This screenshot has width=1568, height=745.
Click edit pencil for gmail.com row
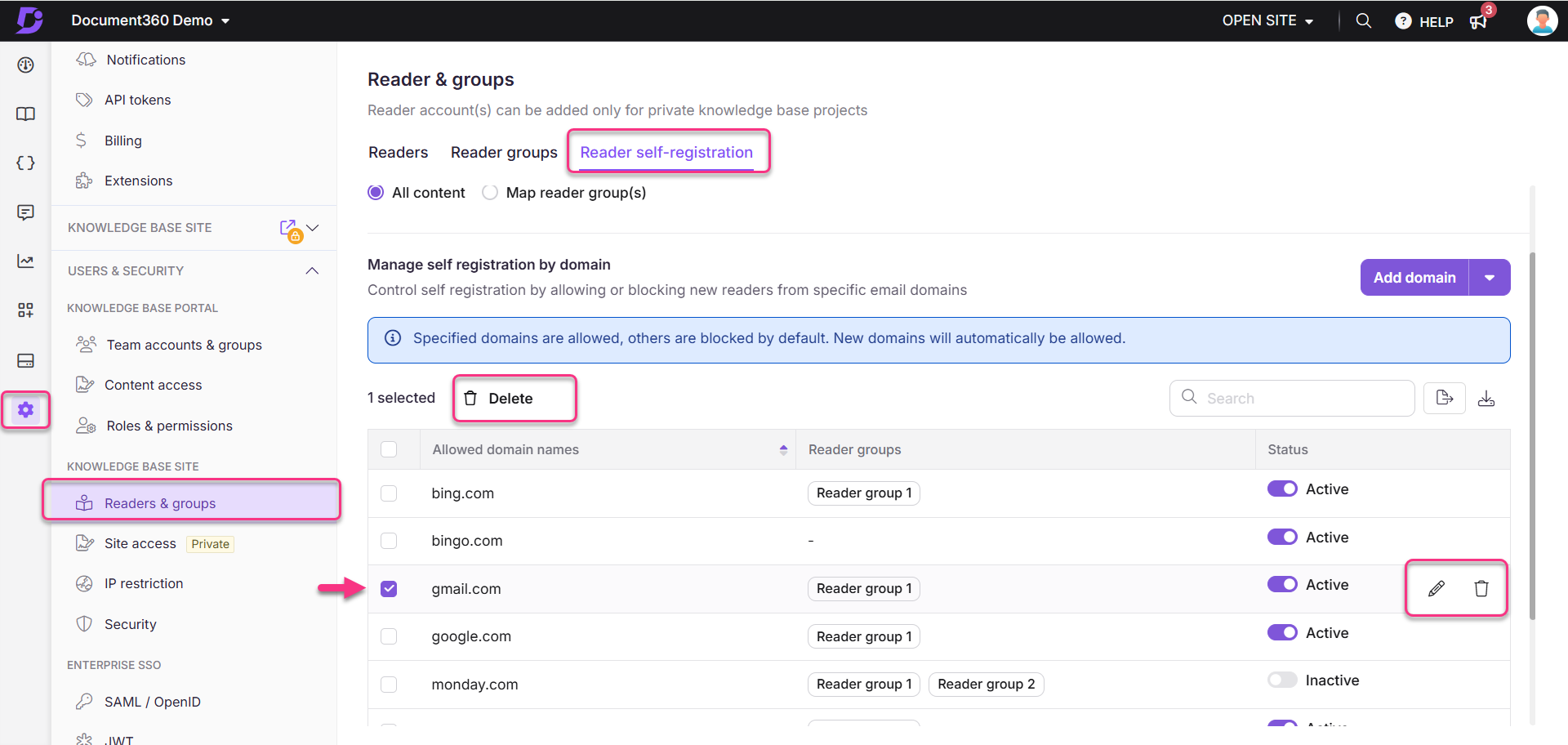point(1437,588)
